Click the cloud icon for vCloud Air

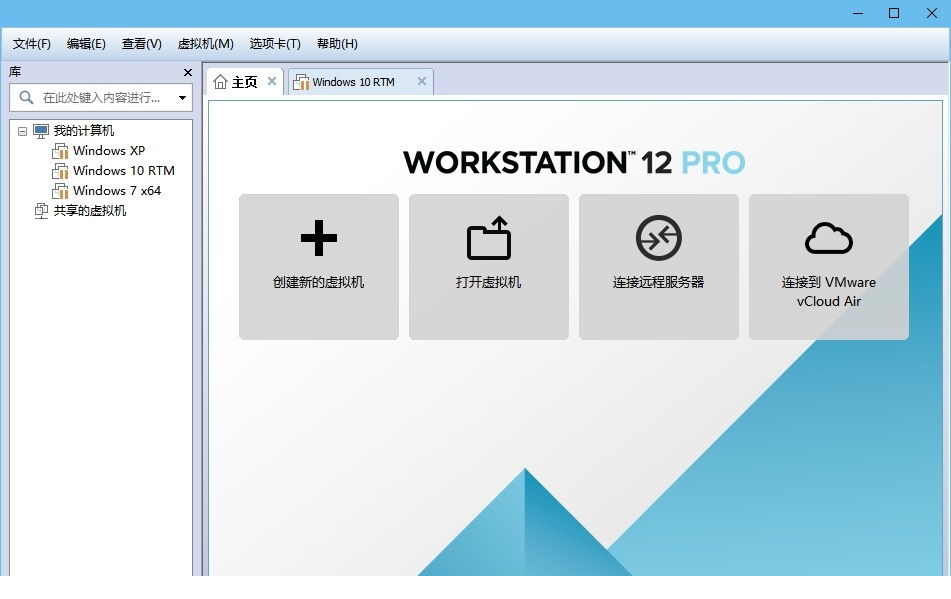[x=828, y=238]
